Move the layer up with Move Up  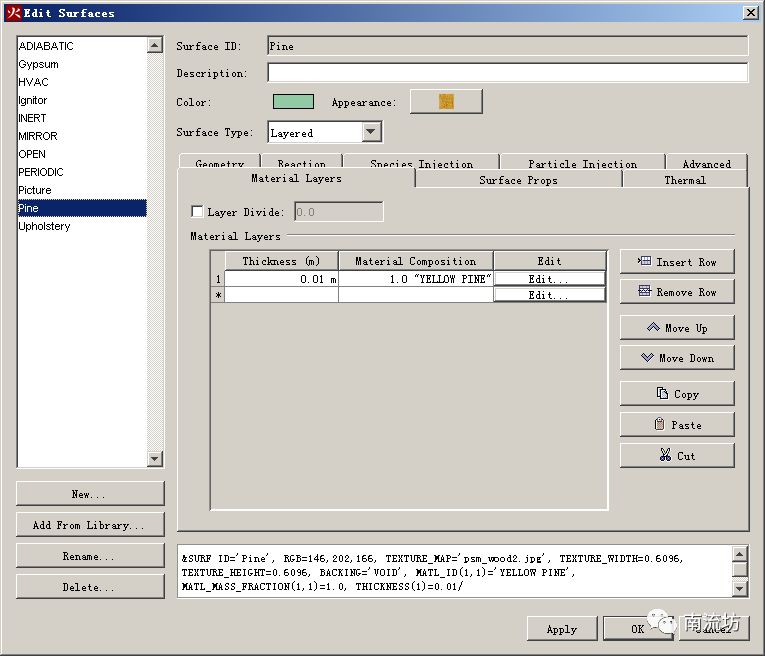click(x=677, y=328)
